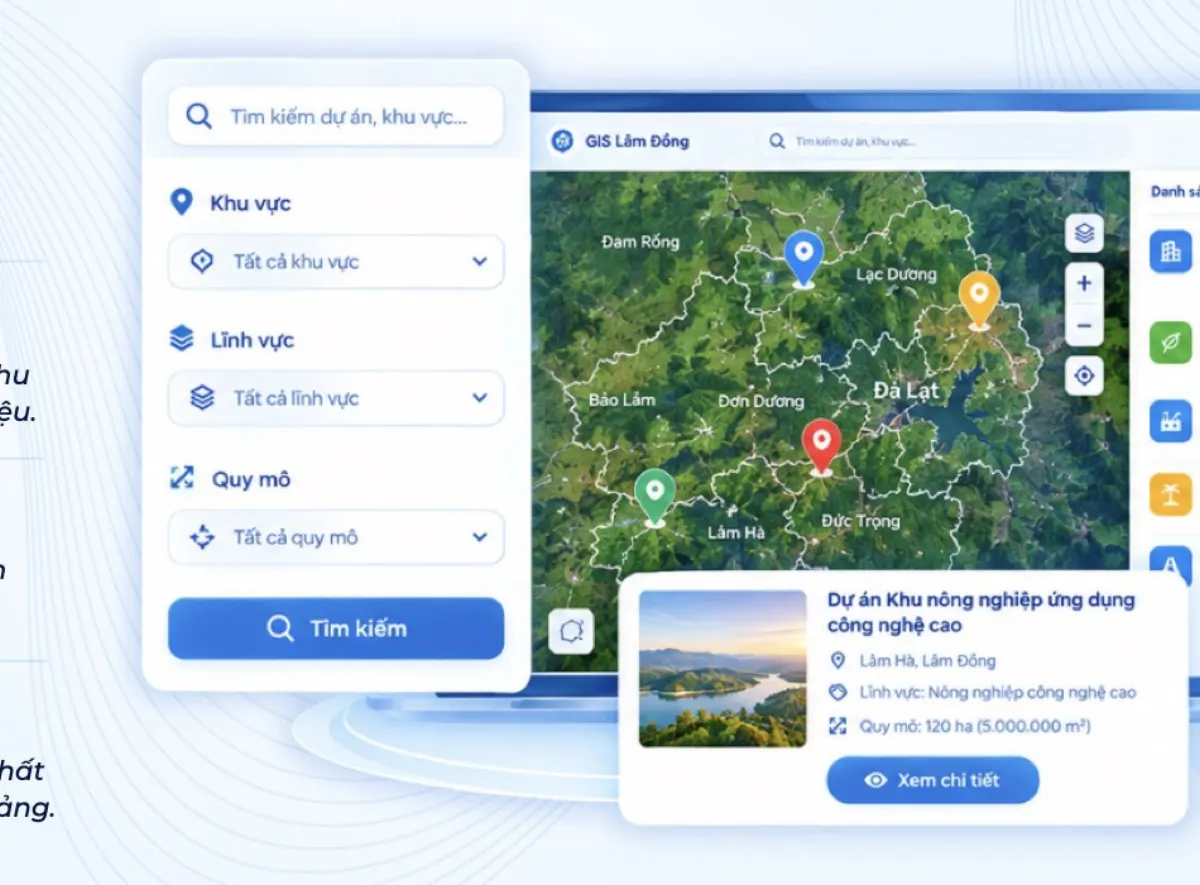This screenshot has height=885, width=1200.
Task: Click the Đà Lạt label on the map
Action: (907, 390)
